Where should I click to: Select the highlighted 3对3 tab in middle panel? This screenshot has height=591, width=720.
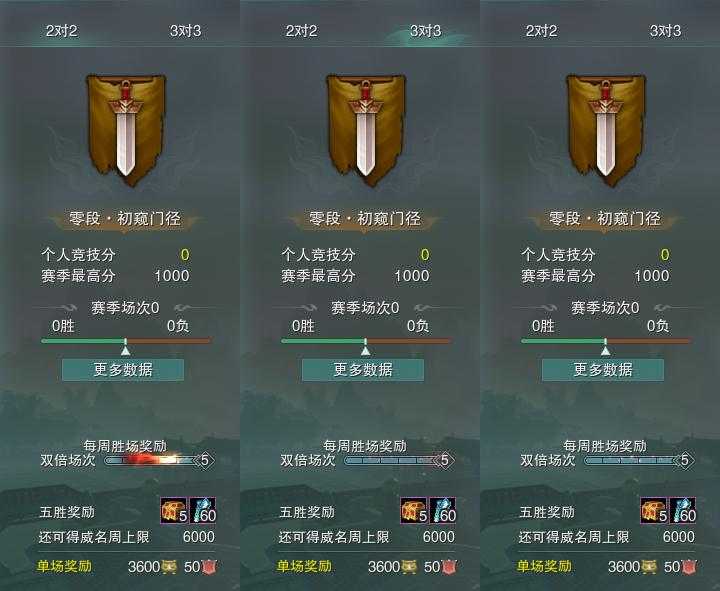tap(426, 31)
